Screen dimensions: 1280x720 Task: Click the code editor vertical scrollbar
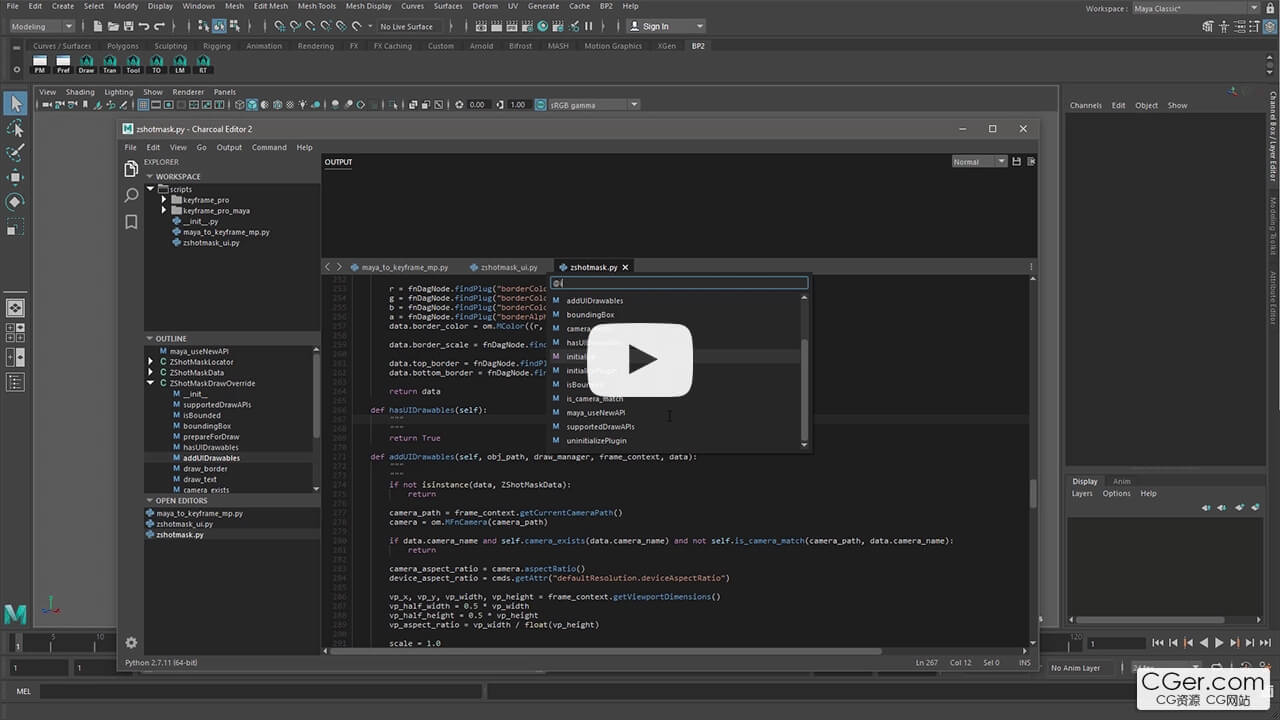point(1034,493)
